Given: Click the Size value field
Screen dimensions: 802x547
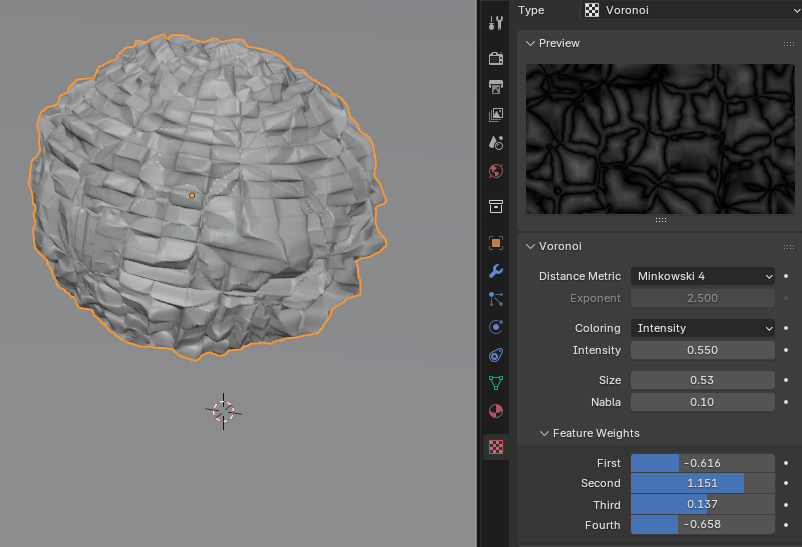Looking at the screenshot, I should tap(702, 380).
